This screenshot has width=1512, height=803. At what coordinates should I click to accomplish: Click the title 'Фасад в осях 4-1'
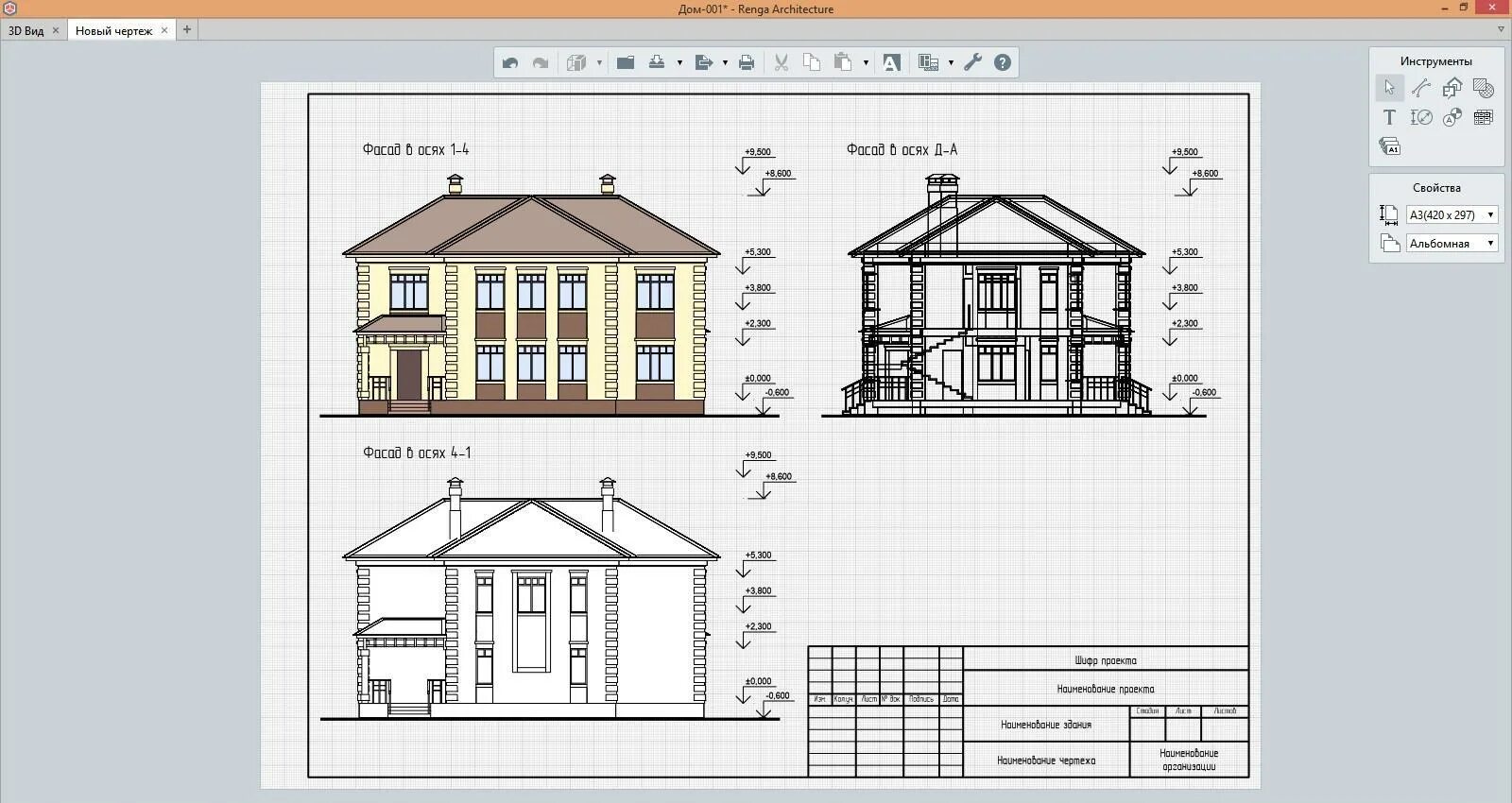417,453
